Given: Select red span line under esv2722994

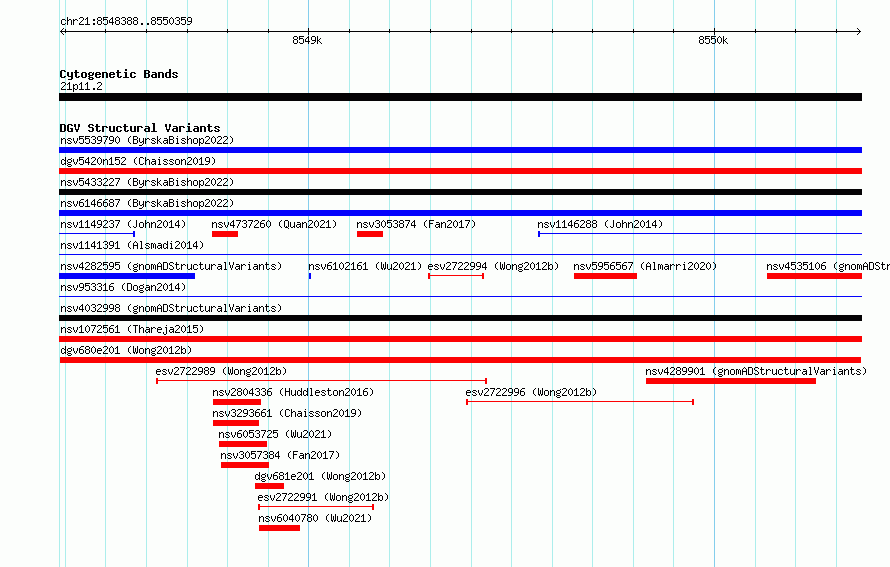Looking at the screenshot, I should point(456,276).
